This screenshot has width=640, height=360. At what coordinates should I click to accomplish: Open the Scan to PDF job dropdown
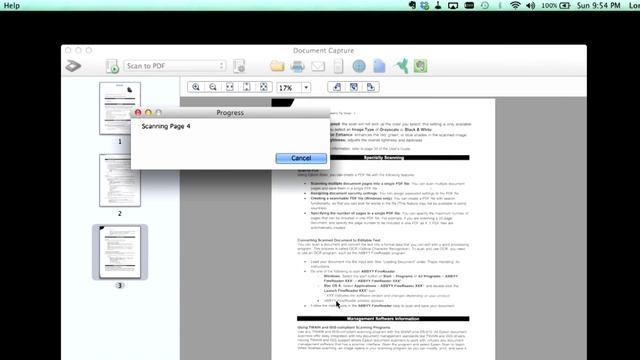pos(175,66)
